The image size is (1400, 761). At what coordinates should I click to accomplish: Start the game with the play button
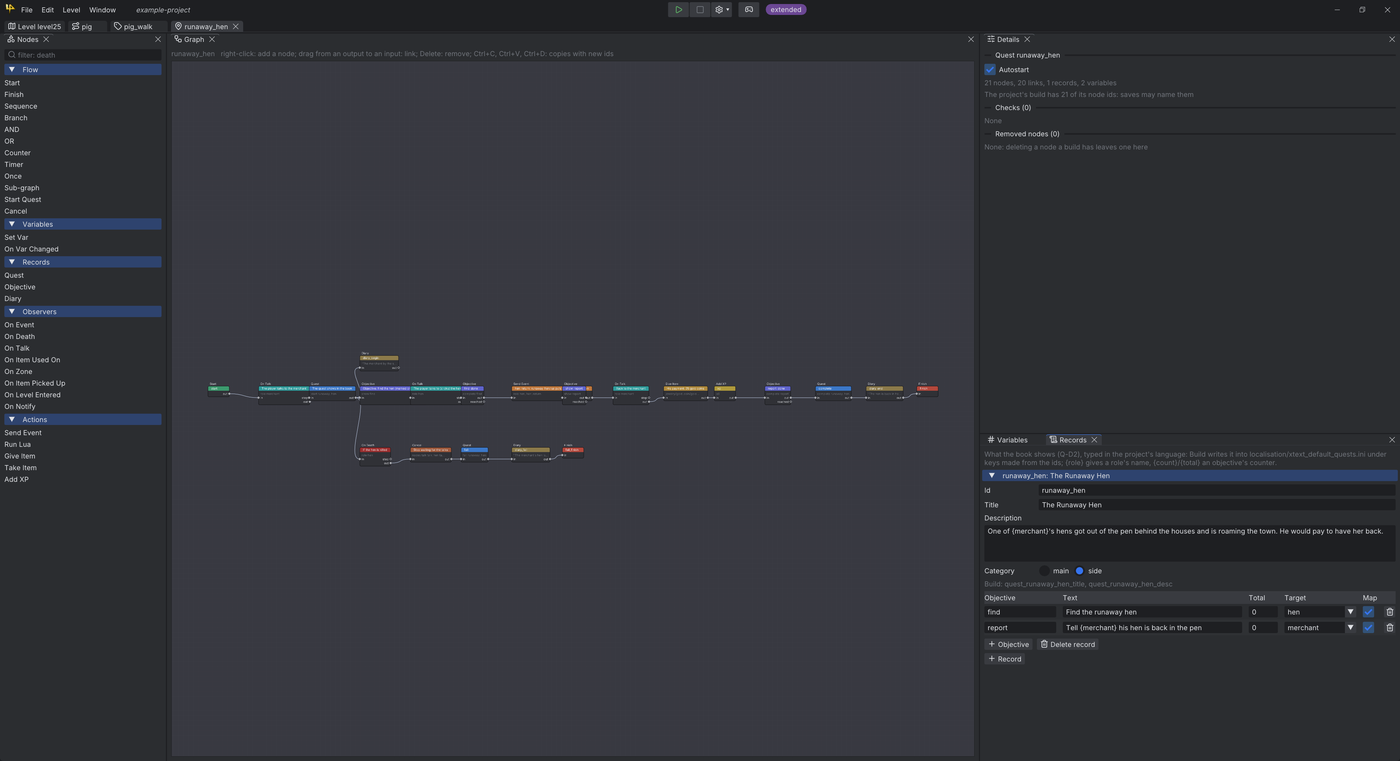(x=678, y=10)
